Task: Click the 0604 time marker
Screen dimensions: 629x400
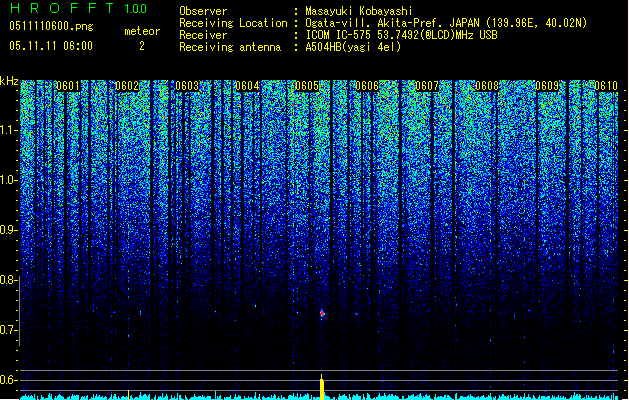Action: click(247, 86)
